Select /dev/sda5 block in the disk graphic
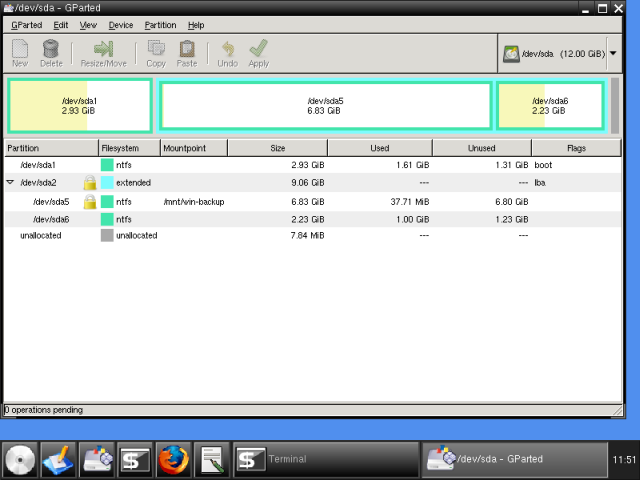Image resolution: width=640 pixels, height=480 pixels. pyautogui.click(x=325, y=106)
